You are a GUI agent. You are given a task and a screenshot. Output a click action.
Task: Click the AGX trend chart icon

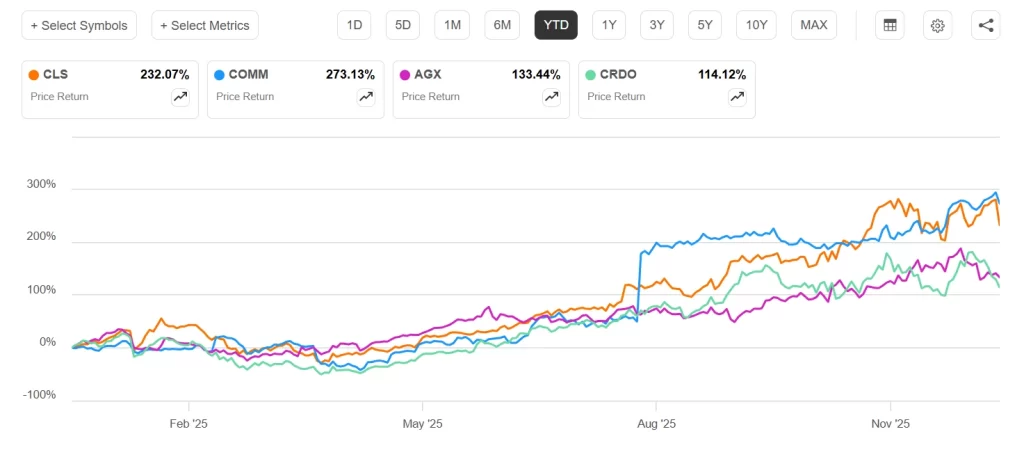[551, 97]
